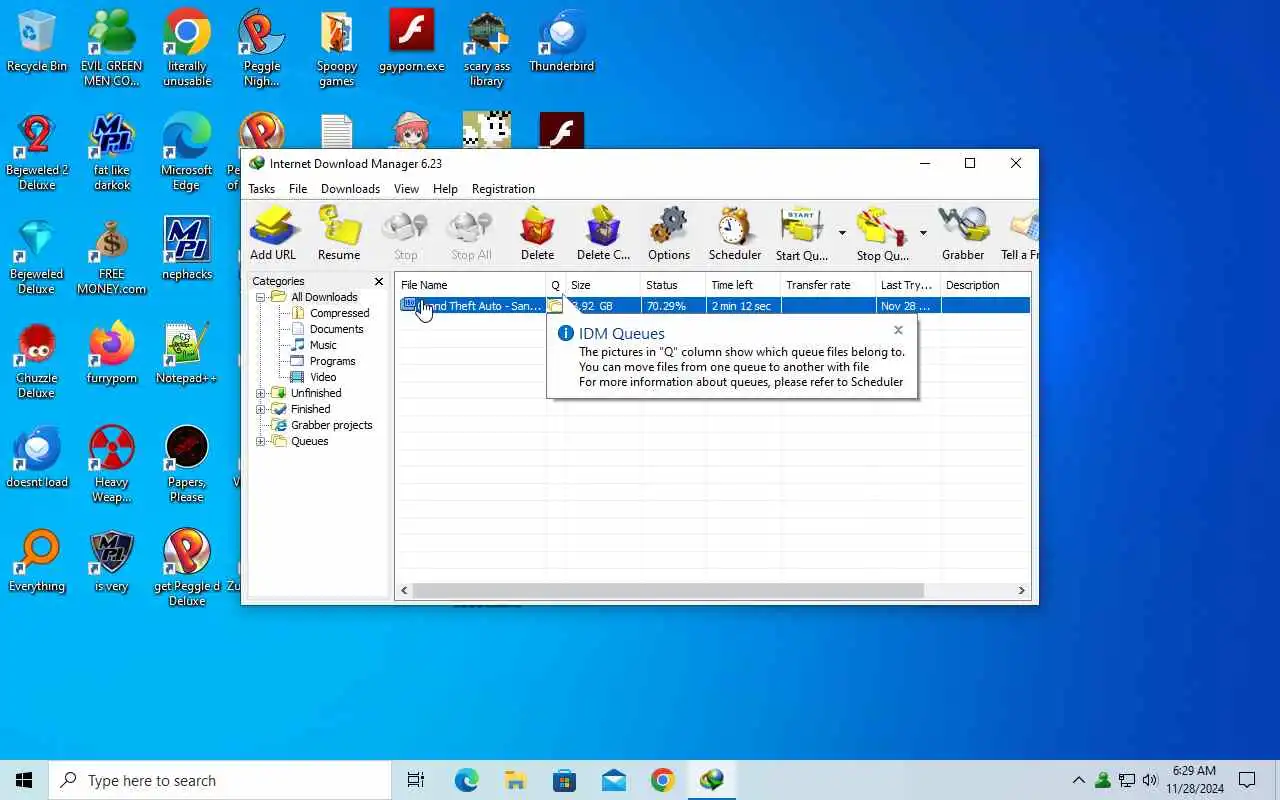1280x800 pixels.
Task: Open the View menu
Action: coord(406,189)
